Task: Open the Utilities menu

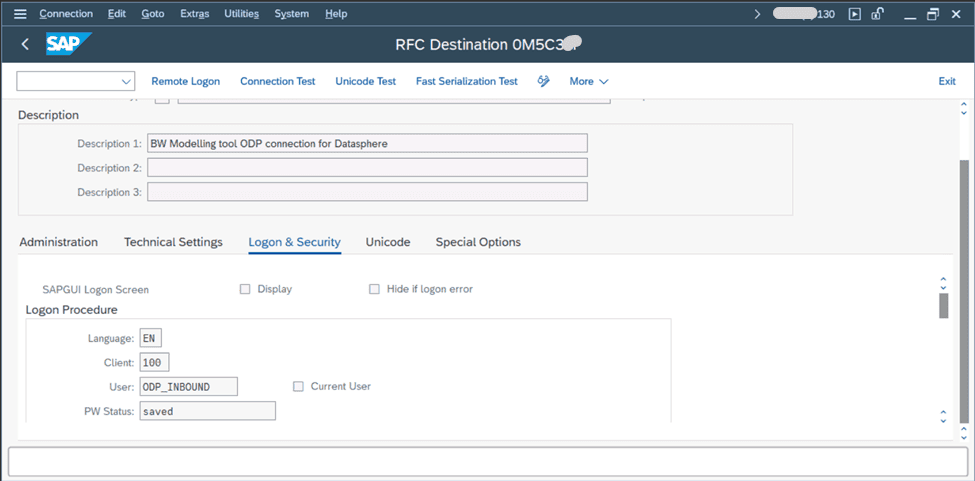Action: click(x=241, y=14)
